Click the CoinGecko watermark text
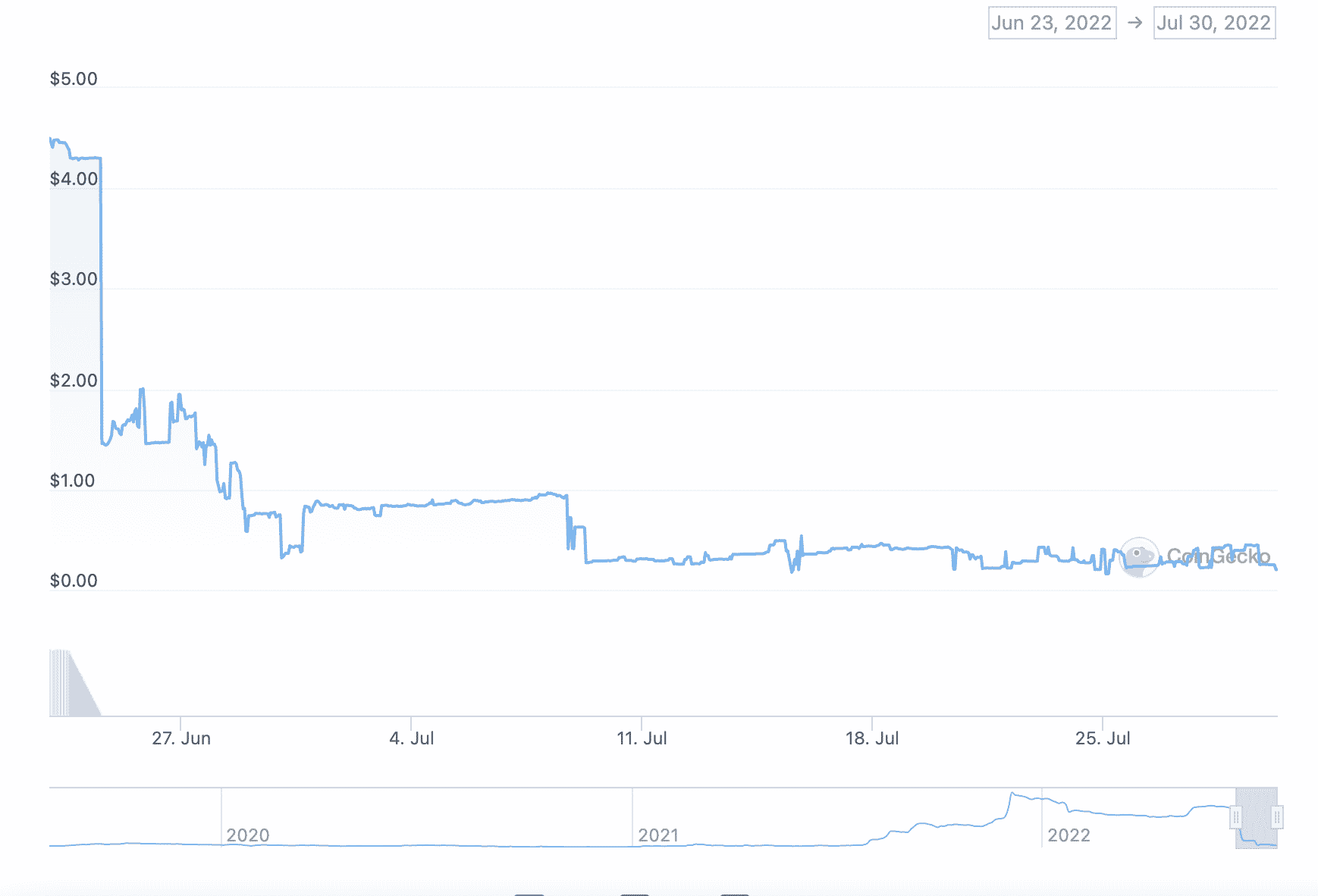Screen dimensions: 1318x896 (1218, 556)
